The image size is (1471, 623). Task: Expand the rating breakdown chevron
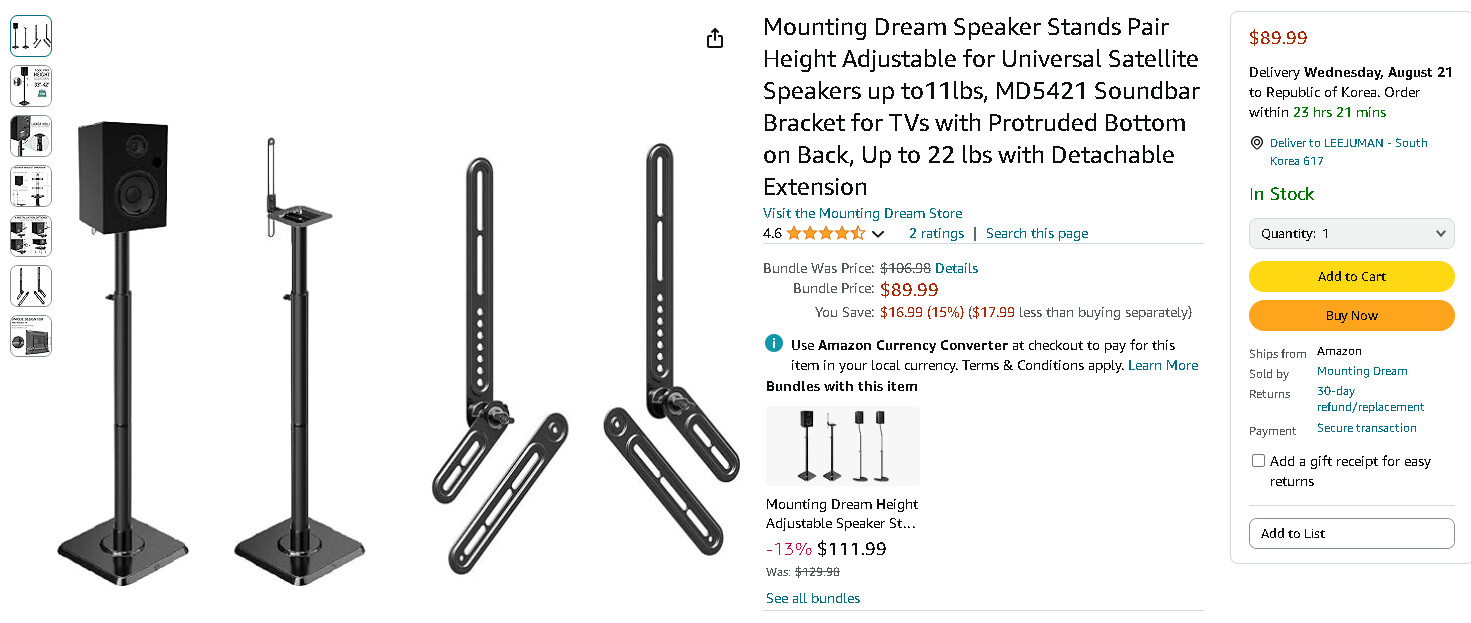tap(878, 234)
